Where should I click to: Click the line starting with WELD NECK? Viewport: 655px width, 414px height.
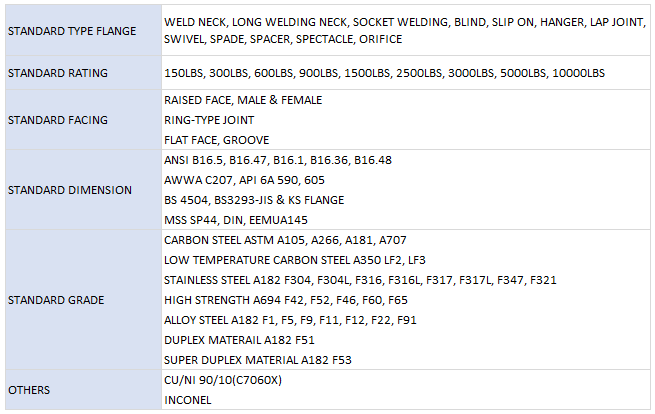point(392,21)
